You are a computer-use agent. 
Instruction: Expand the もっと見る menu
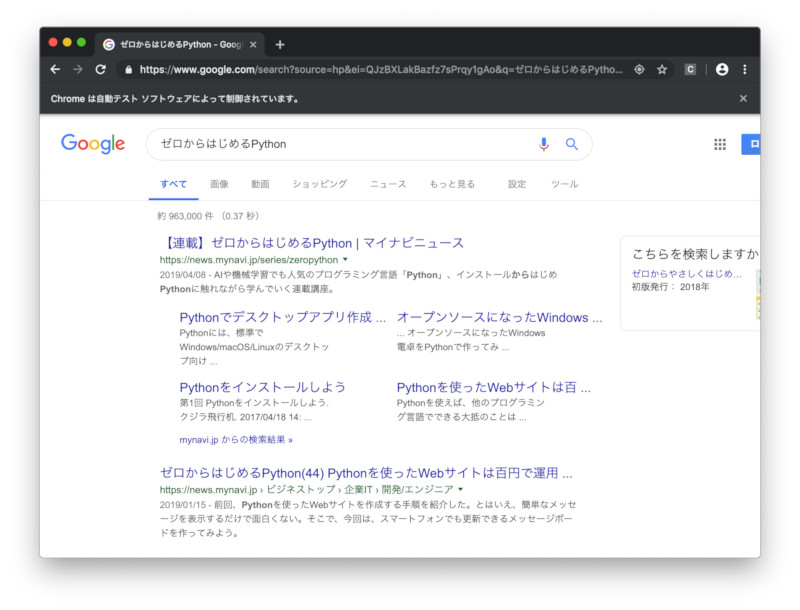pyautogui.click(x=452, y=184)
